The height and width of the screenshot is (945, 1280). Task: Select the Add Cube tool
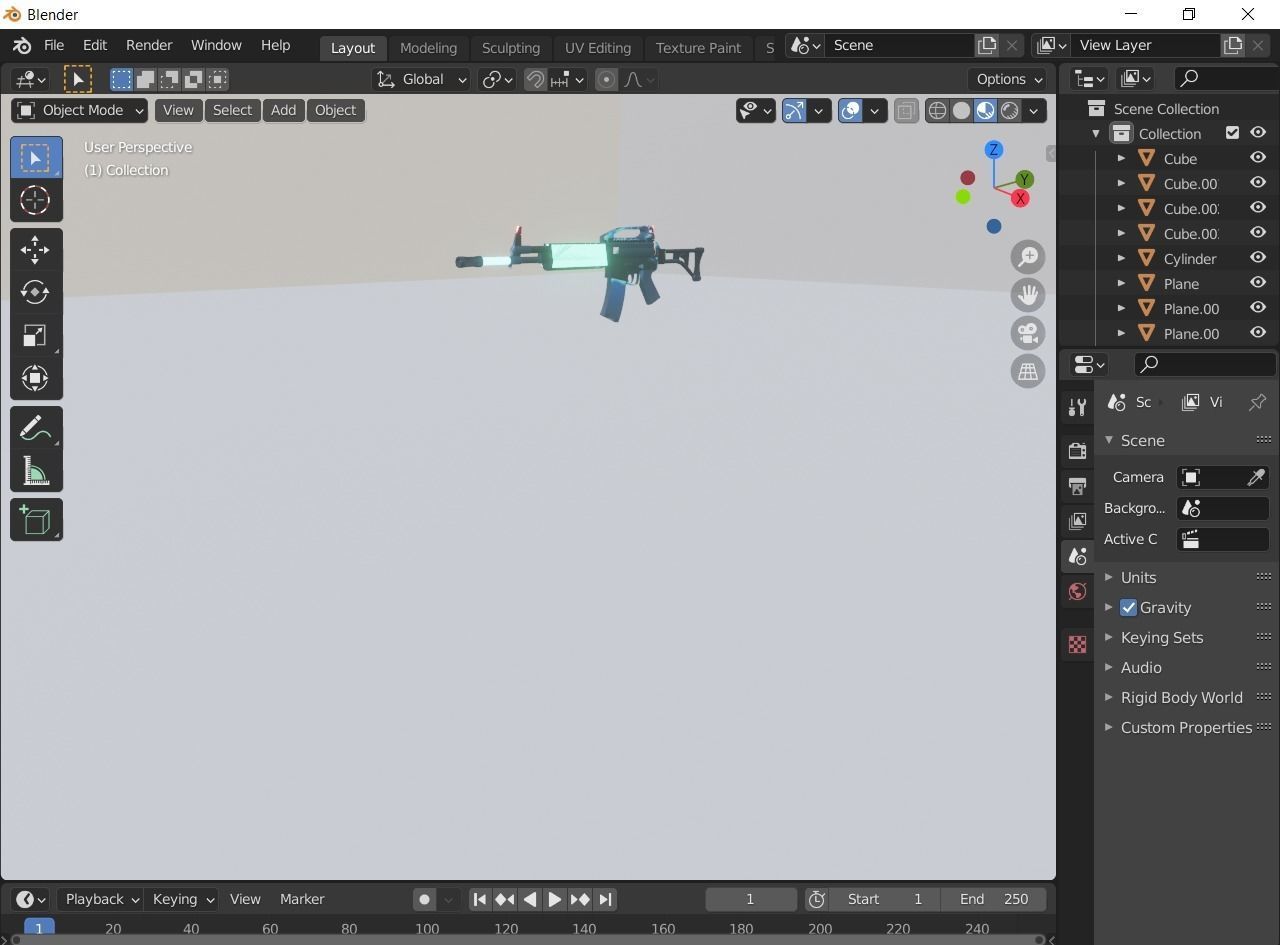coord(35,519)
